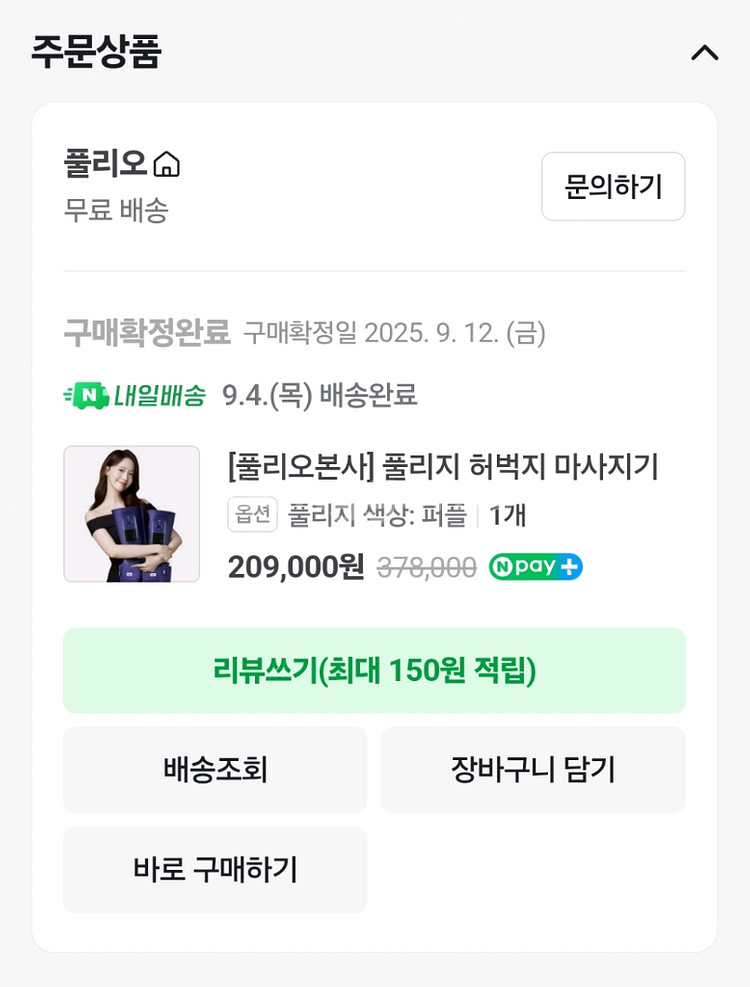The image size is (750, 987).
Task: Open the product thumbnail image
Action: click(x=131, y=514)
